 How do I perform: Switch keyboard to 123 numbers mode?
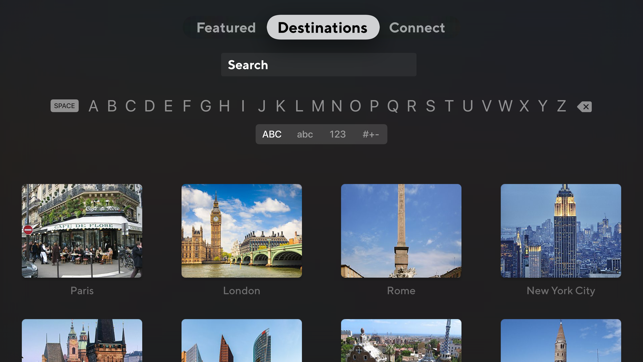tap(337, 134)
